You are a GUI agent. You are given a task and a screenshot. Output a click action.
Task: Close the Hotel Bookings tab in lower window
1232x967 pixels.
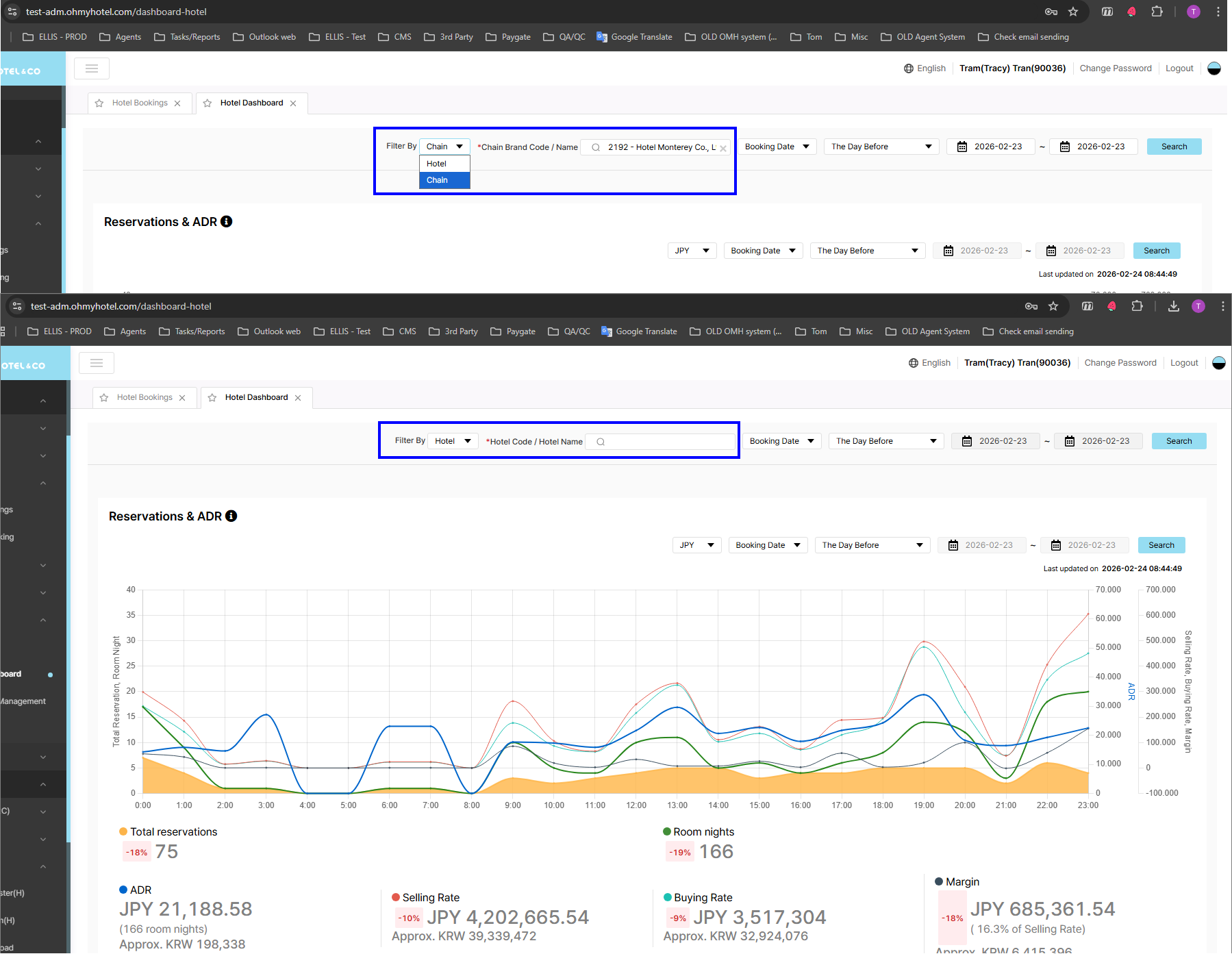pyautogui.click(x=182, y=398)
